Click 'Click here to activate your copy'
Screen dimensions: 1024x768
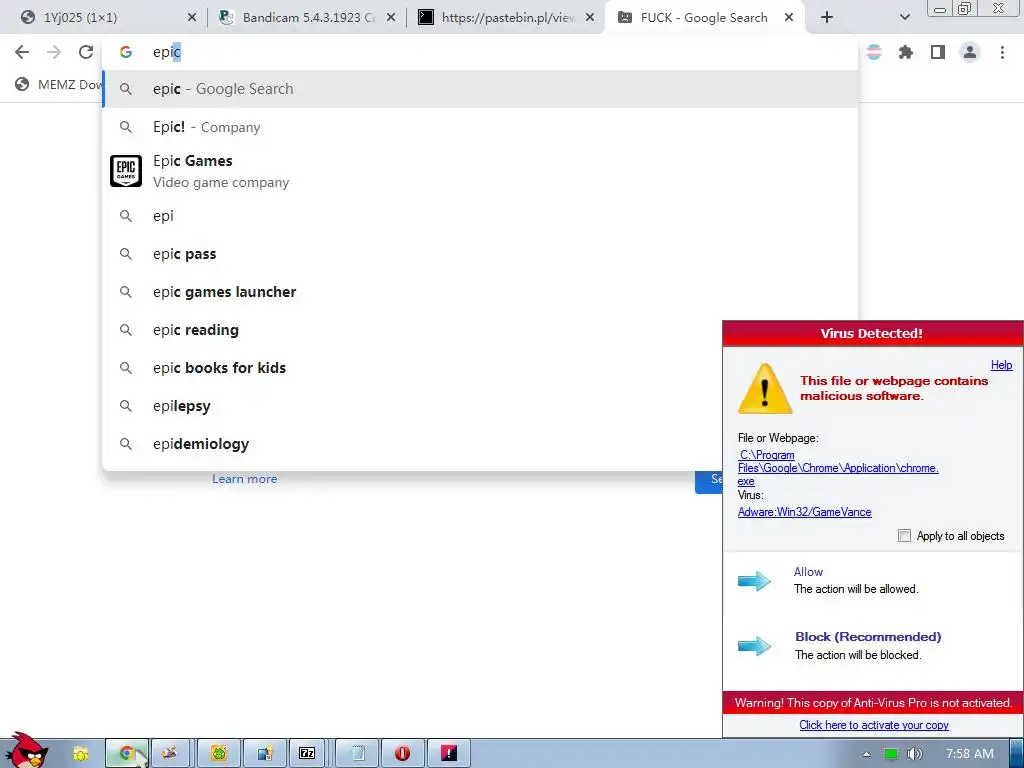point(874,725)
